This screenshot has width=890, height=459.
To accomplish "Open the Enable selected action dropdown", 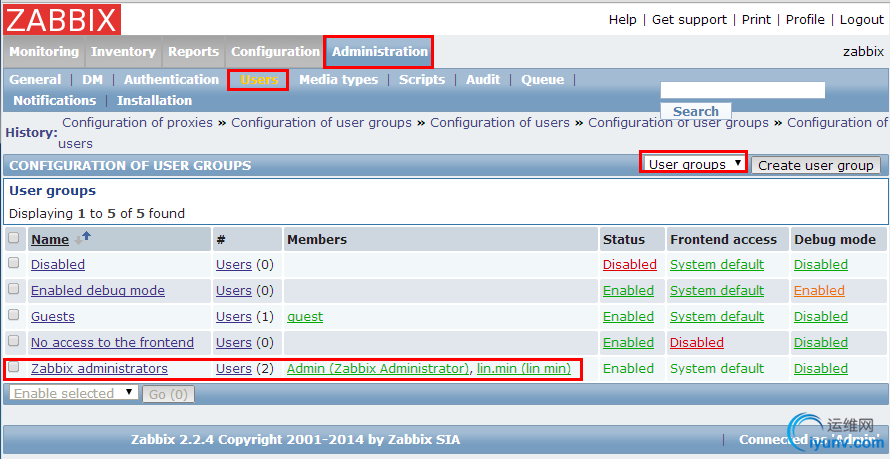I will 74,393.
